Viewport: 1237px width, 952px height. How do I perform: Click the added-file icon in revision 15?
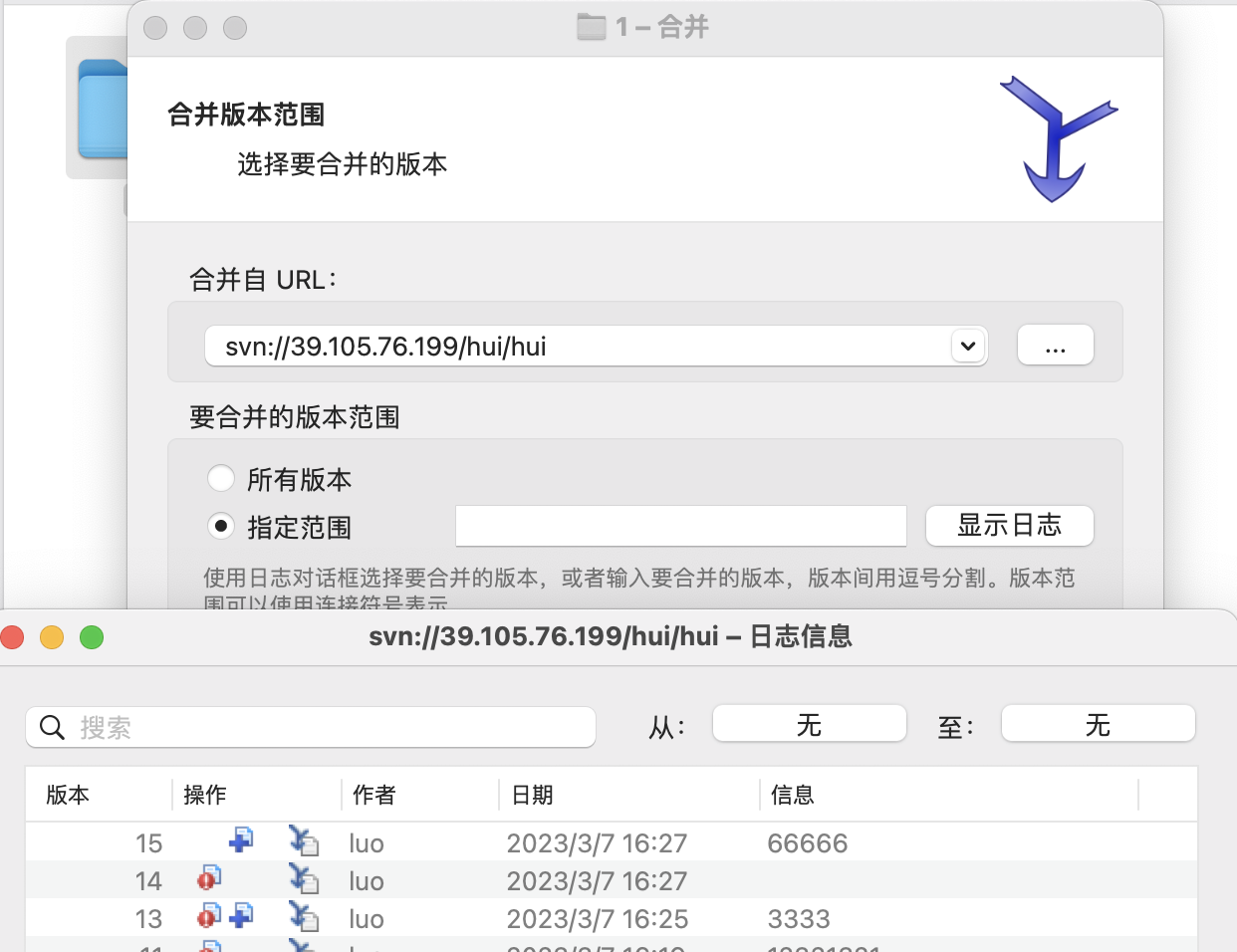coord(240,840)
